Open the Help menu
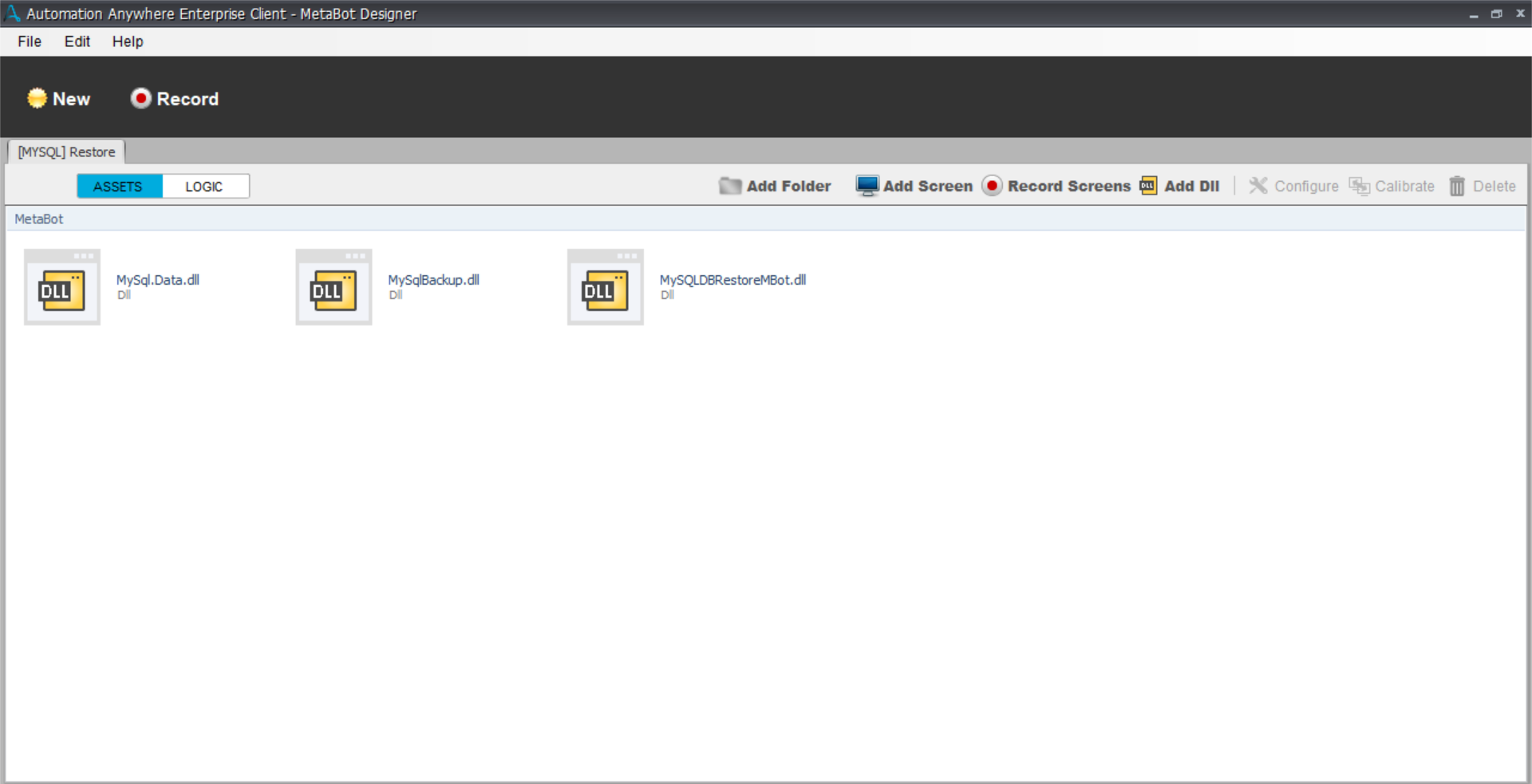This screenshot has height=784, width=1532. click(x=128, y=41)
